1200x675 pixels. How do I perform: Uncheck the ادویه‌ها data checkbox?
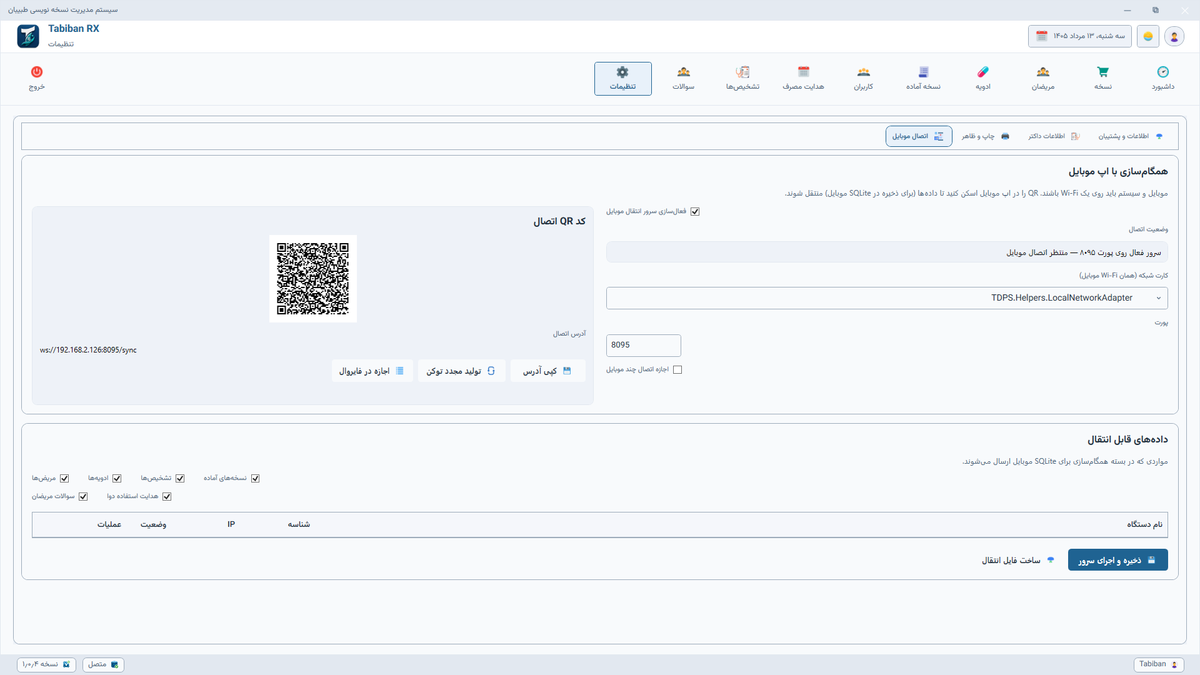pos(117,478)
